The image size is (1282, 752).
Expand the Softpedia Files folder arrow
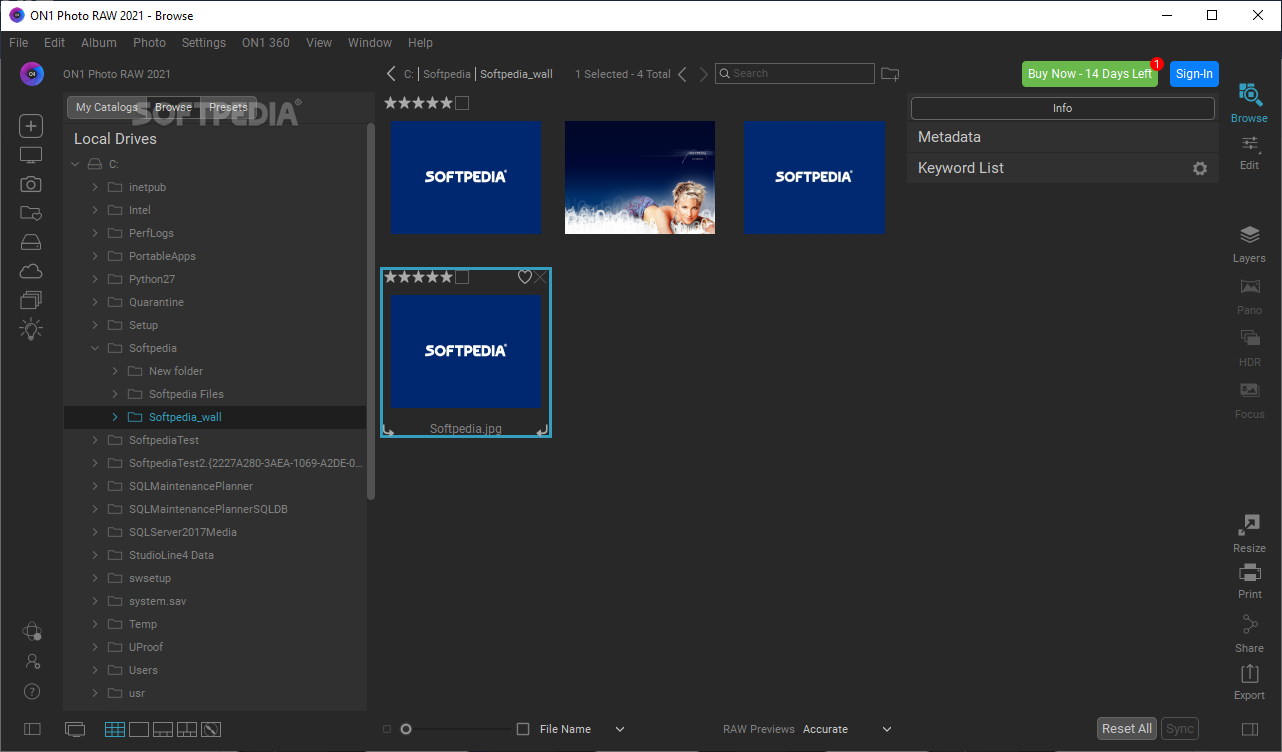coord(115,394)
